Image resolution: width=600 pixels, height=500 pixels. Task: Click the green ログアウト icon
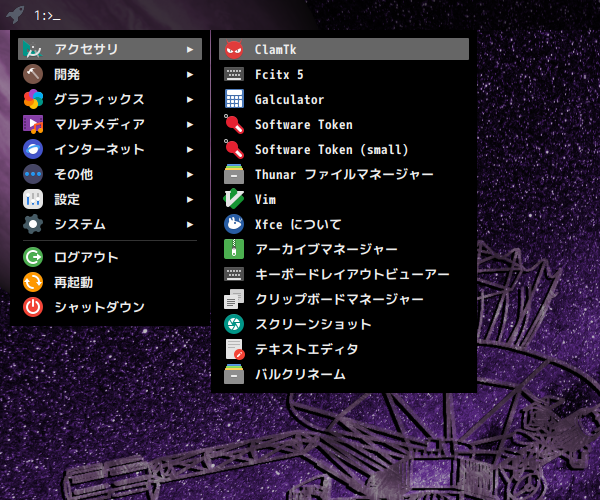33,257
